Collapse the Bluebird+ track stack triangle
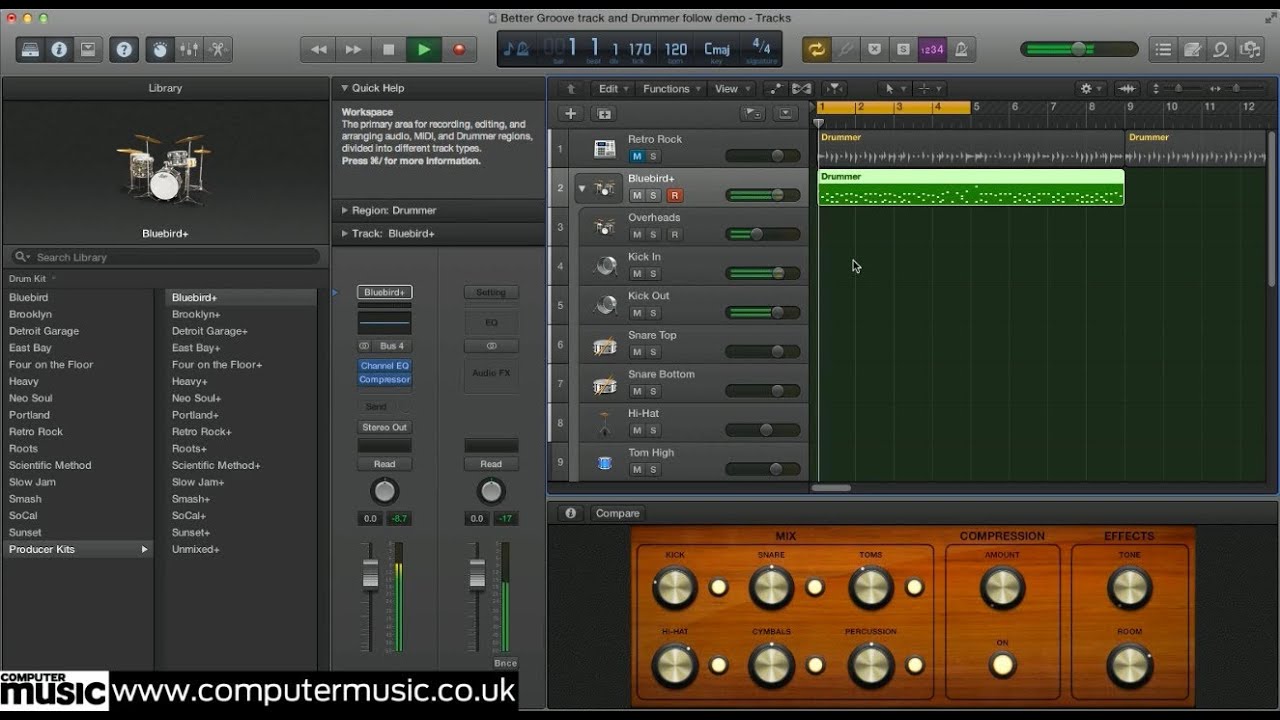 pos(582,188)
